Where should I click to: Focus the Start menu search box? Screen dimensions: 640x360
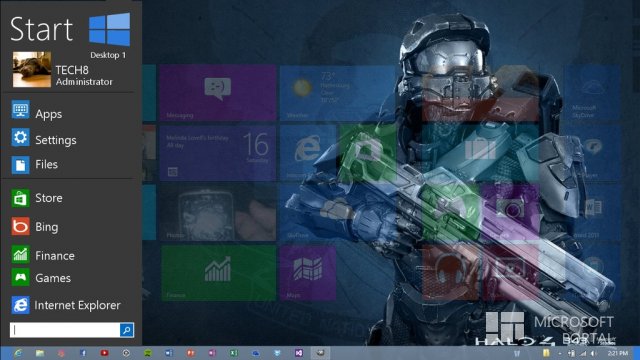(x=64, y=330)
